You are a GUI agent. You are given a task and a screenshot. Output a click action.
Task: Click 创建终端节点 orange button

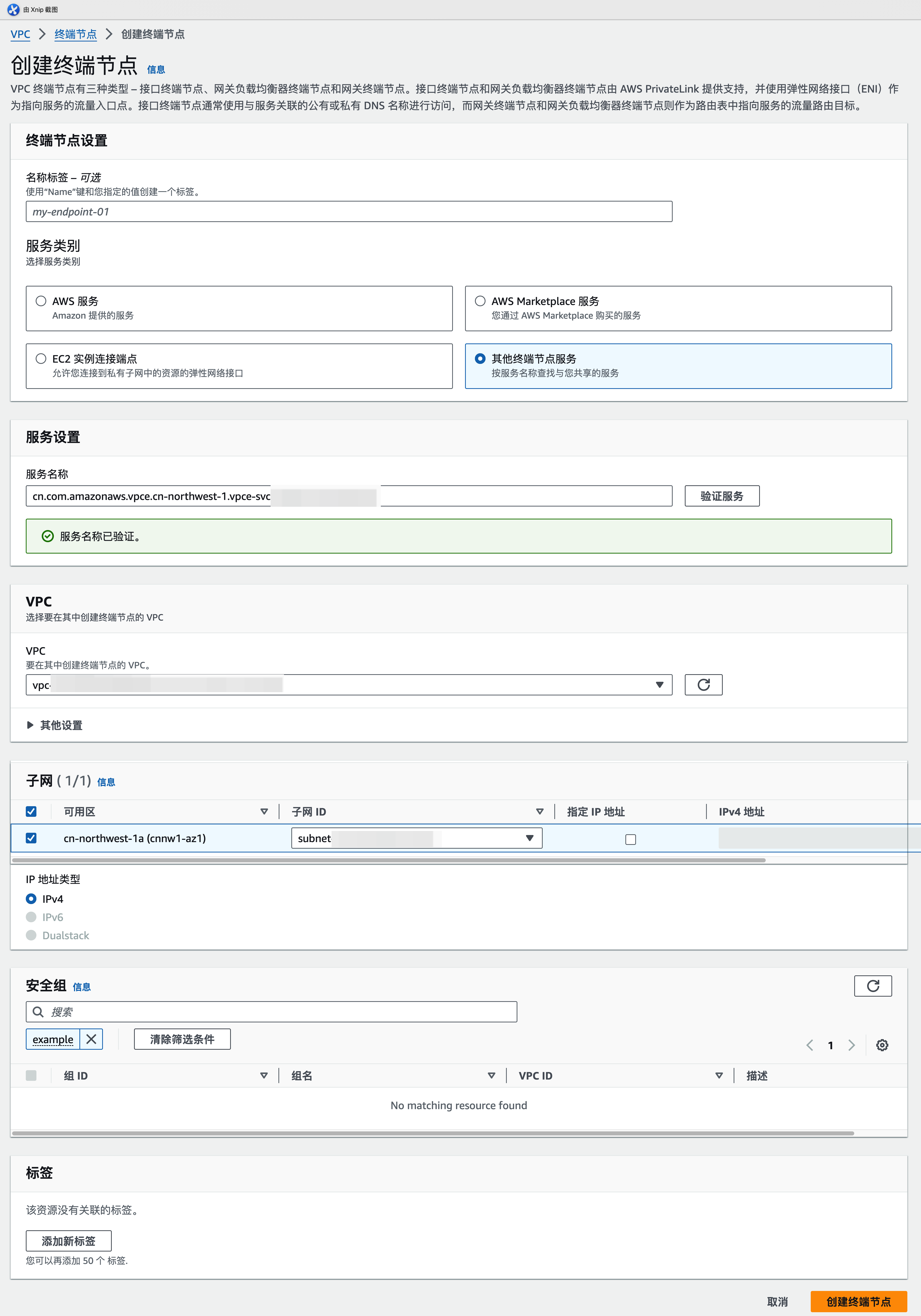(859, 1302)
